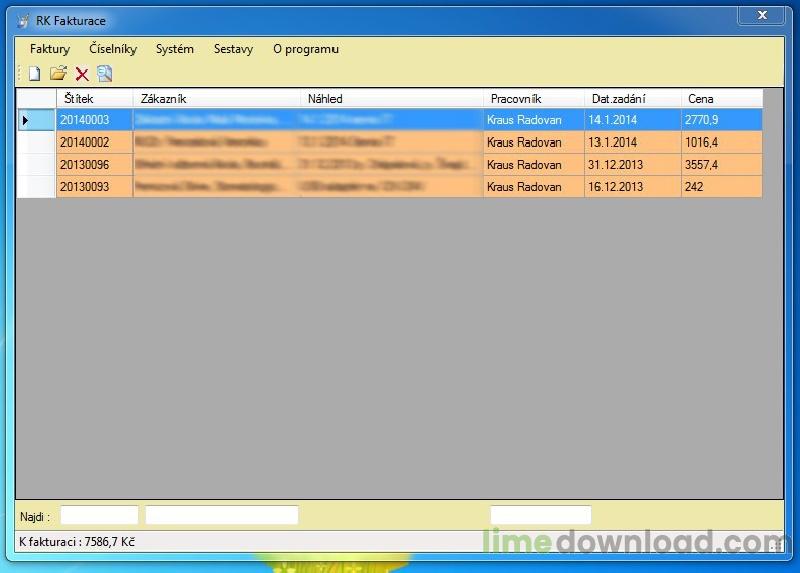Image resolution: width=800 pixels, height=573 pixels.
Task: Click the Dat.zadání column header
Action: (x=632, y=99)
